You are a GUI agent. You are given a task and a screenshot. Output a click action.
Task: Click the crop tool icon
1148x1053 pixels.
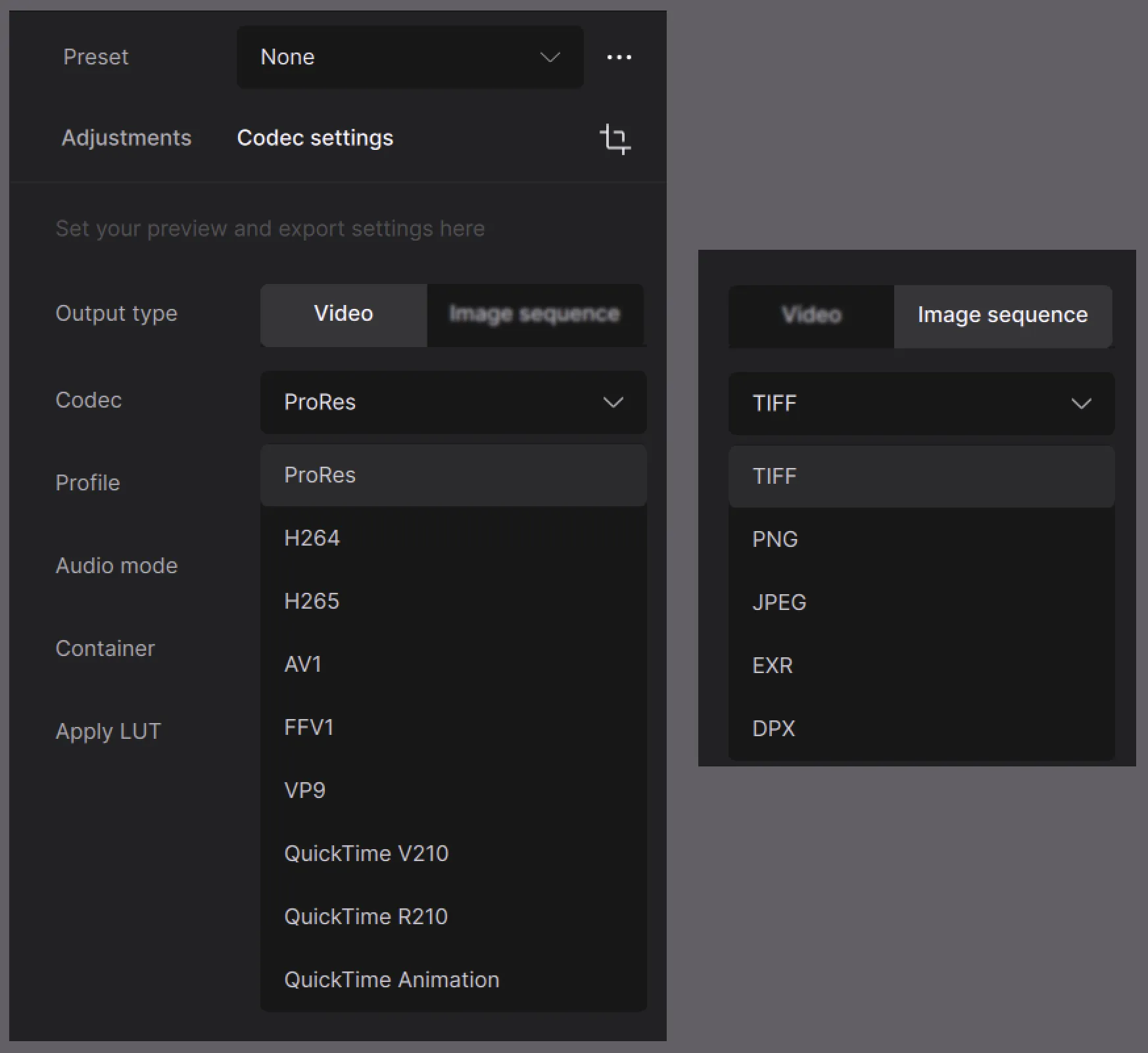click(x=615, y=139)
